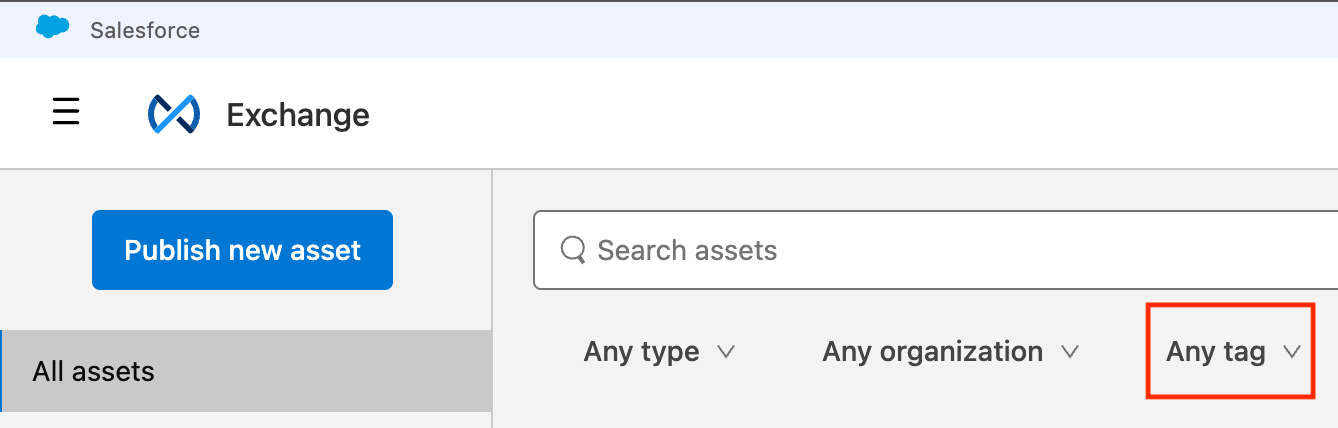Click the blue selection bar beside All assets
The image size is (1338, 428).
2,371
